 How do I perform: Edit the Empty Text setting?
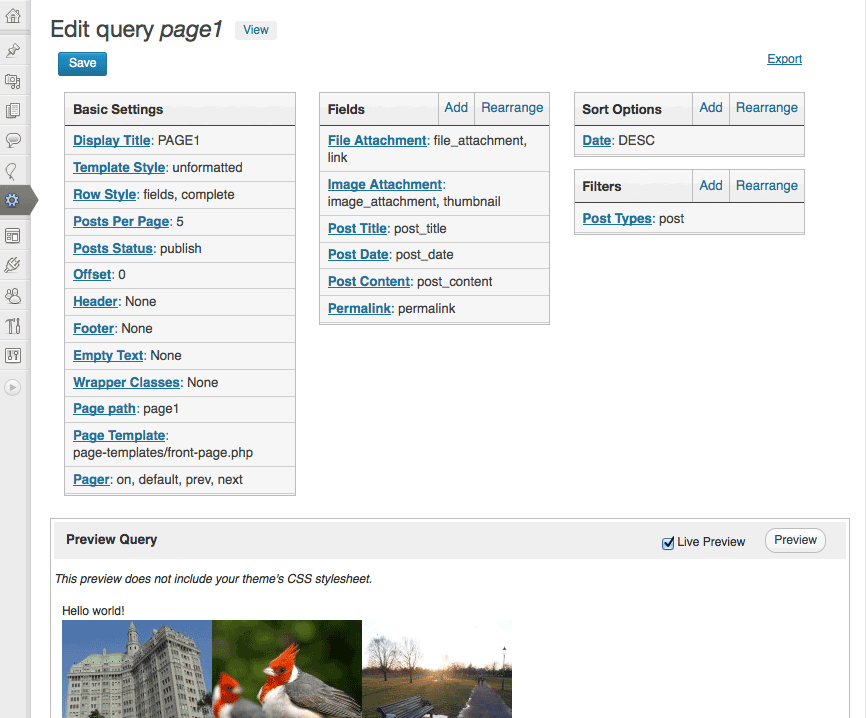108,356
